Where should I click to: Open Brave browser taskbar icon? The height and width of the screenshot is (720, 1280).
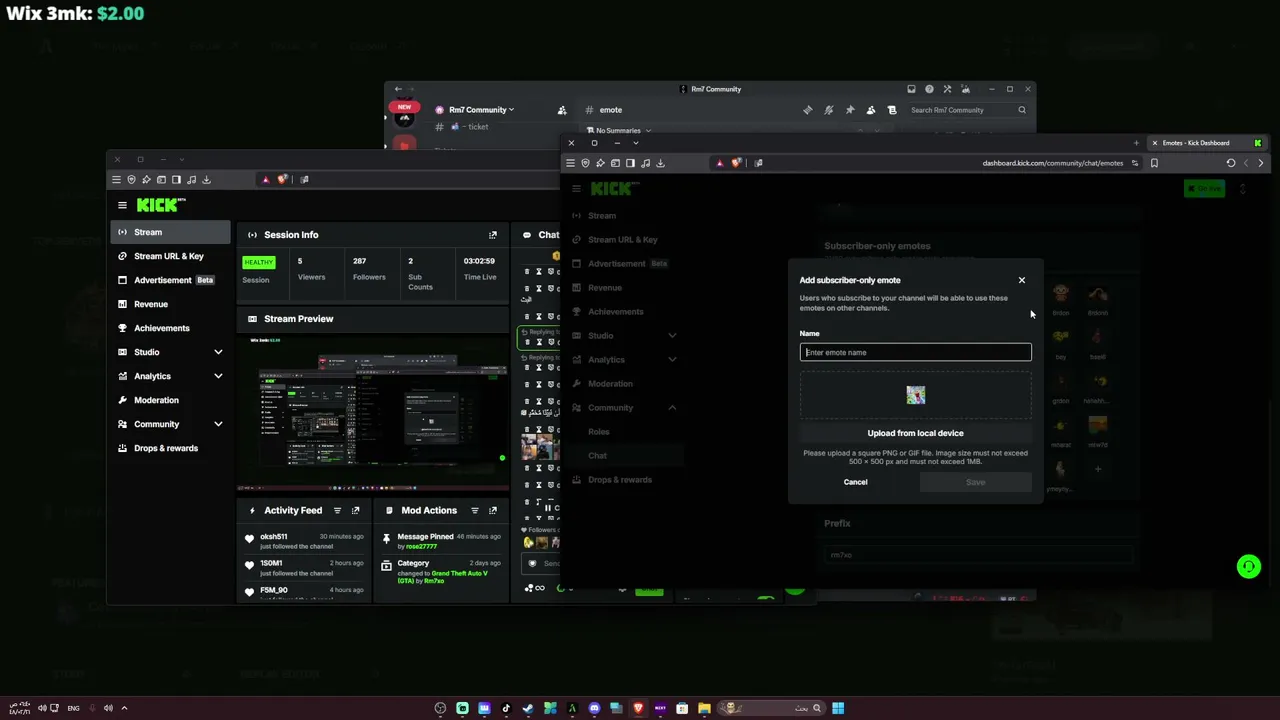(x=638, y=708)
